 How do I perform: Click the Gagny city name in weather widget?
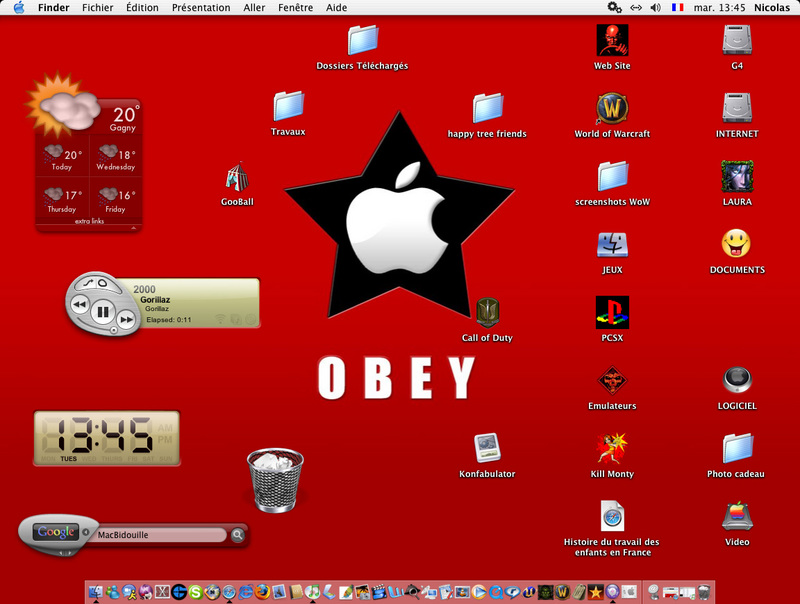coord(122,128)
